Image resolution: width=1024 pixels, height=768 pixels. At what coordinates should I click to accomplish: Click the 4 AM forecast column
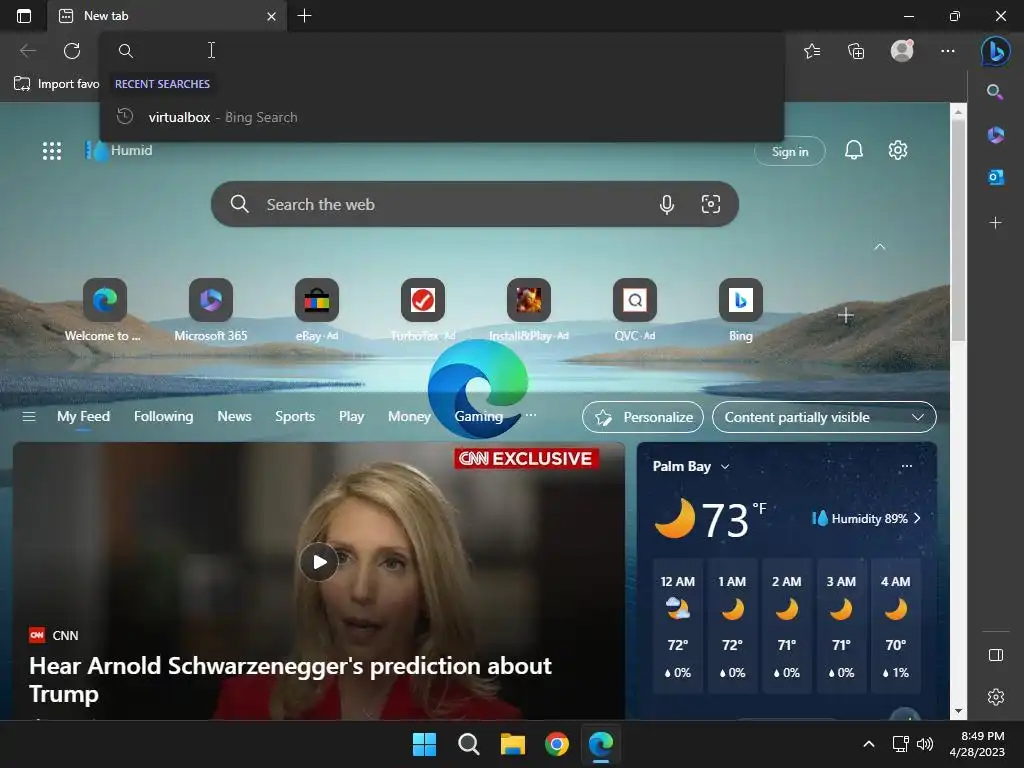click(895, 626)
